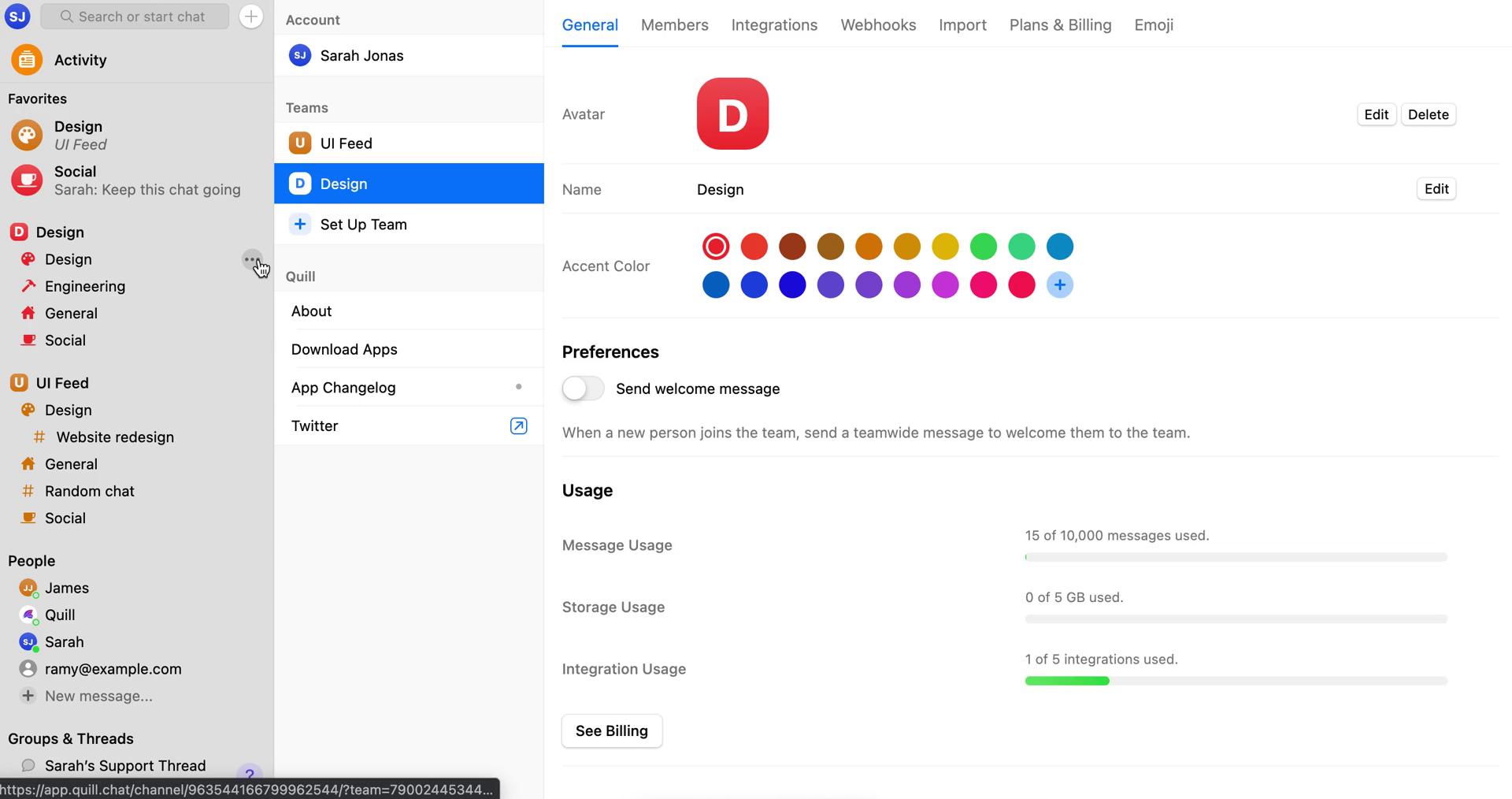Screen dimensions: 1512x799
Task: Open Download Apps entry
Action: 409,349
